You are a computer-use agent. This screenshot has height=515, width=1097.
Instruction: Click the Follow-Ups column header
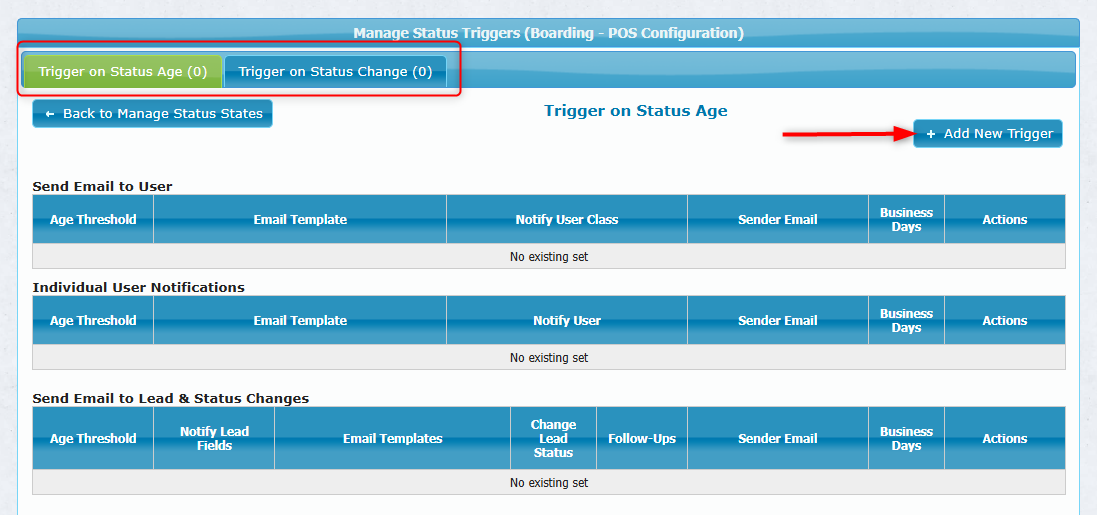click(x=641, y=439)
